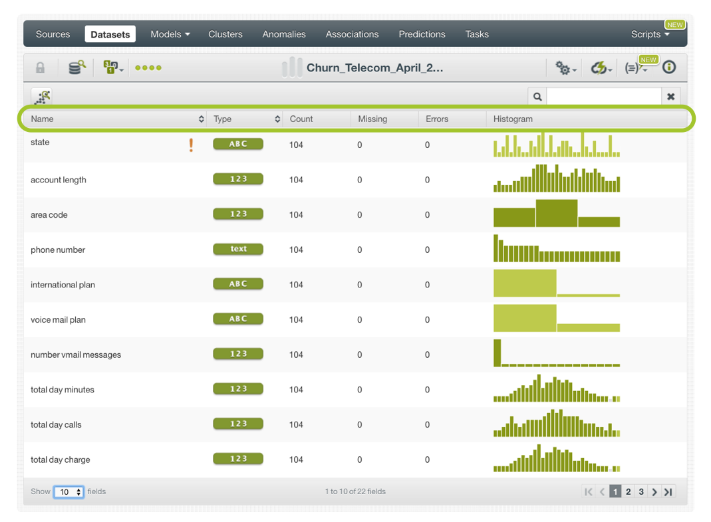Open the one-click cloud actions menu

point(601,68)
